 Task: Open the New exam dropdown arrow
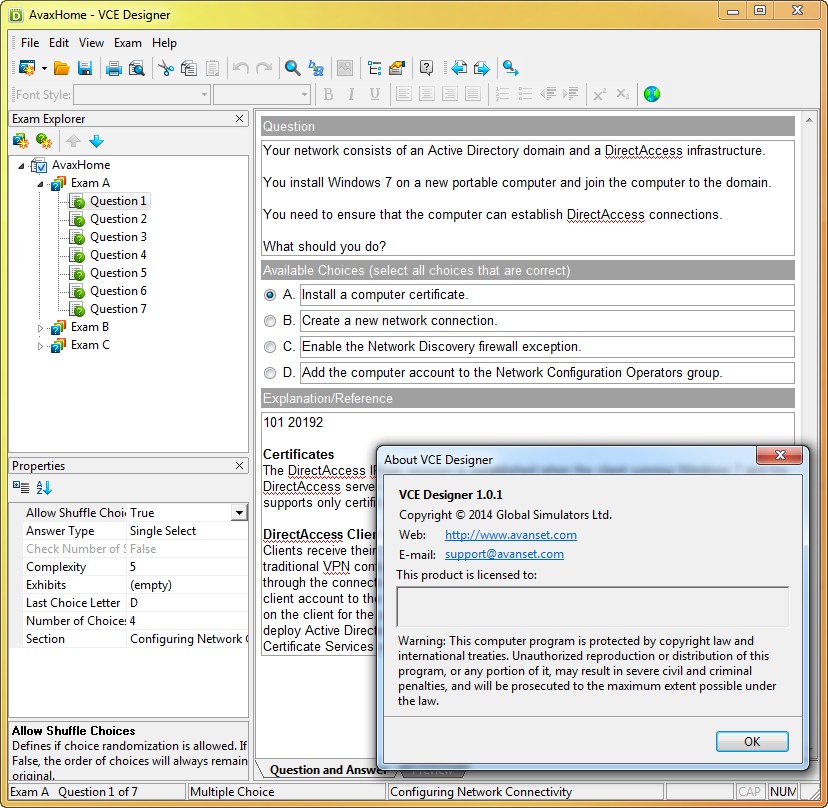tap(44, 69)
